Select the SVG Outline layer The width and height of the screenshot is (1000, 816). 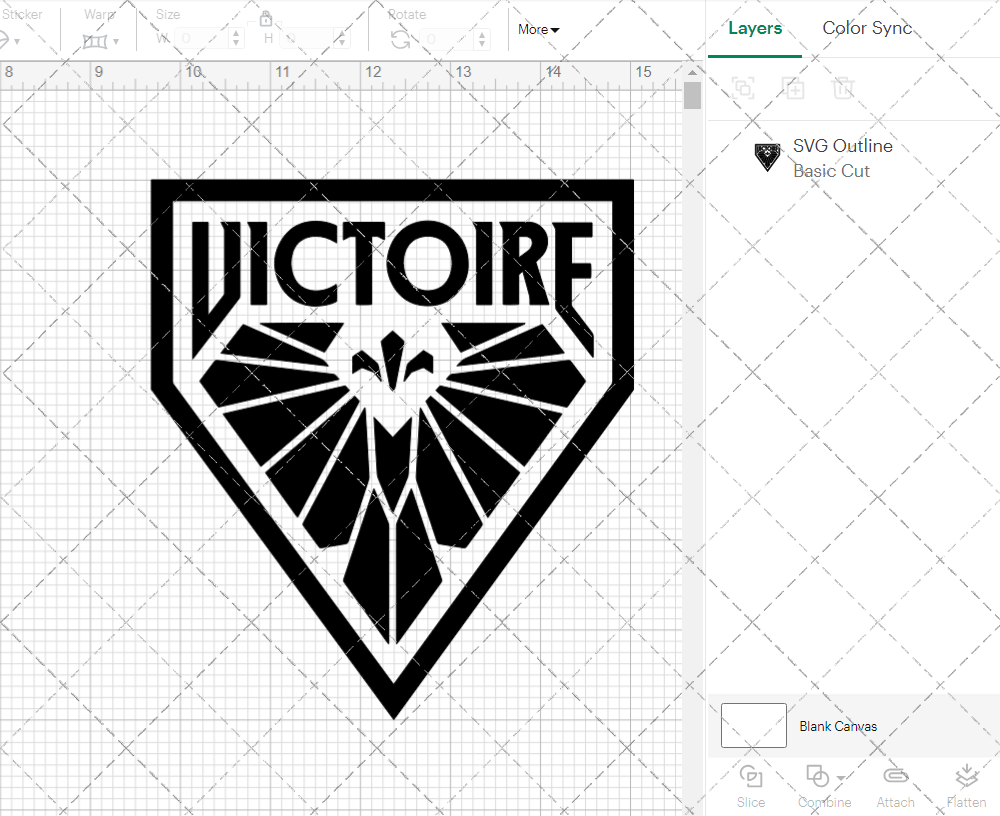pyautogui.click(x=842, y=158)
